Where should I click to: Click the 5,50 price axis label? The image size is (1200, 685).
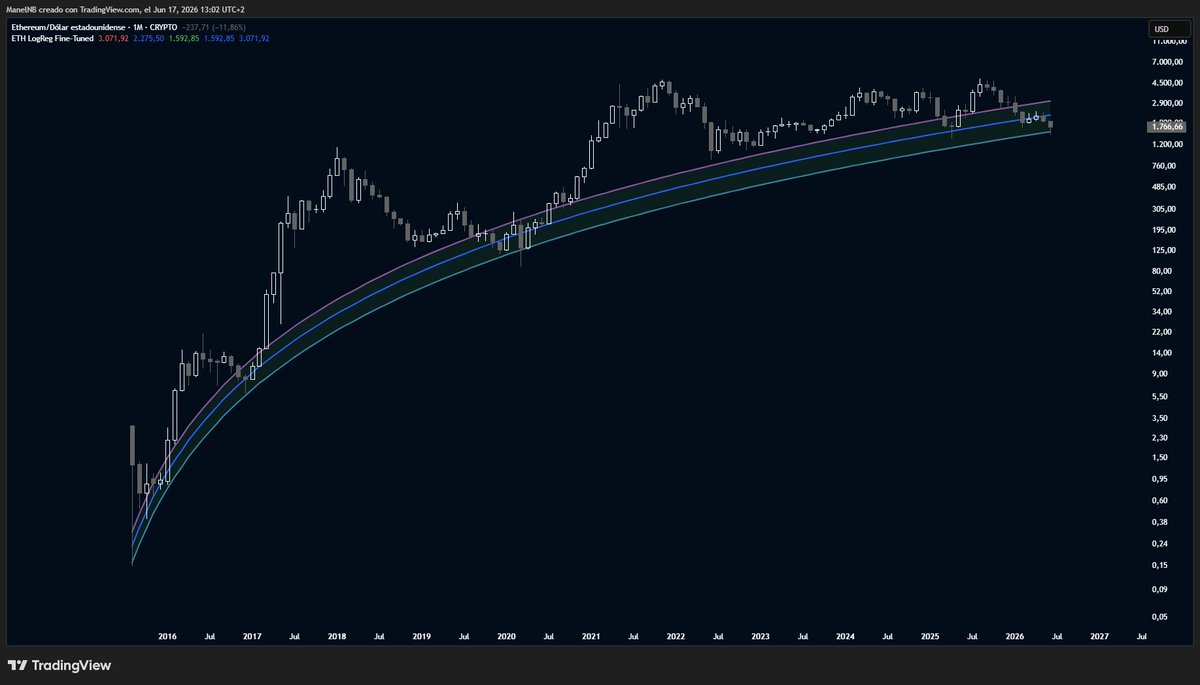pos(1161,396)
